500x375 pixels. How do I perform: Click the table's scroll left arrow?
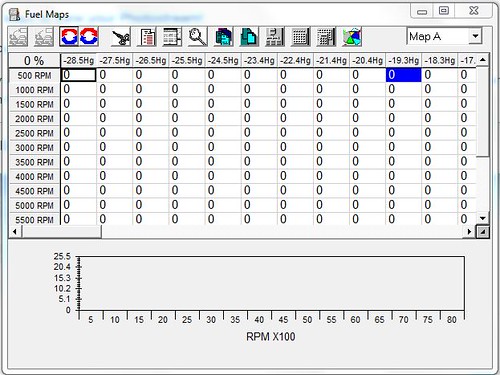tap(15, 231)
